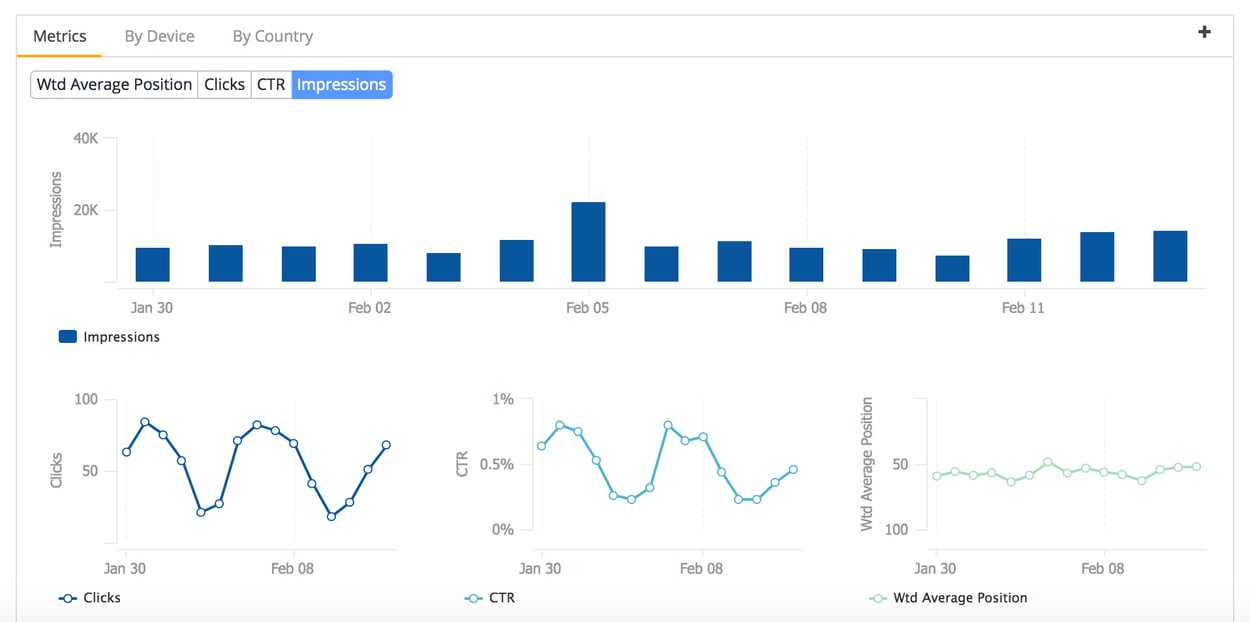
Task: Toggle the Impressions legend entry
Action: (x=109, y=337)
